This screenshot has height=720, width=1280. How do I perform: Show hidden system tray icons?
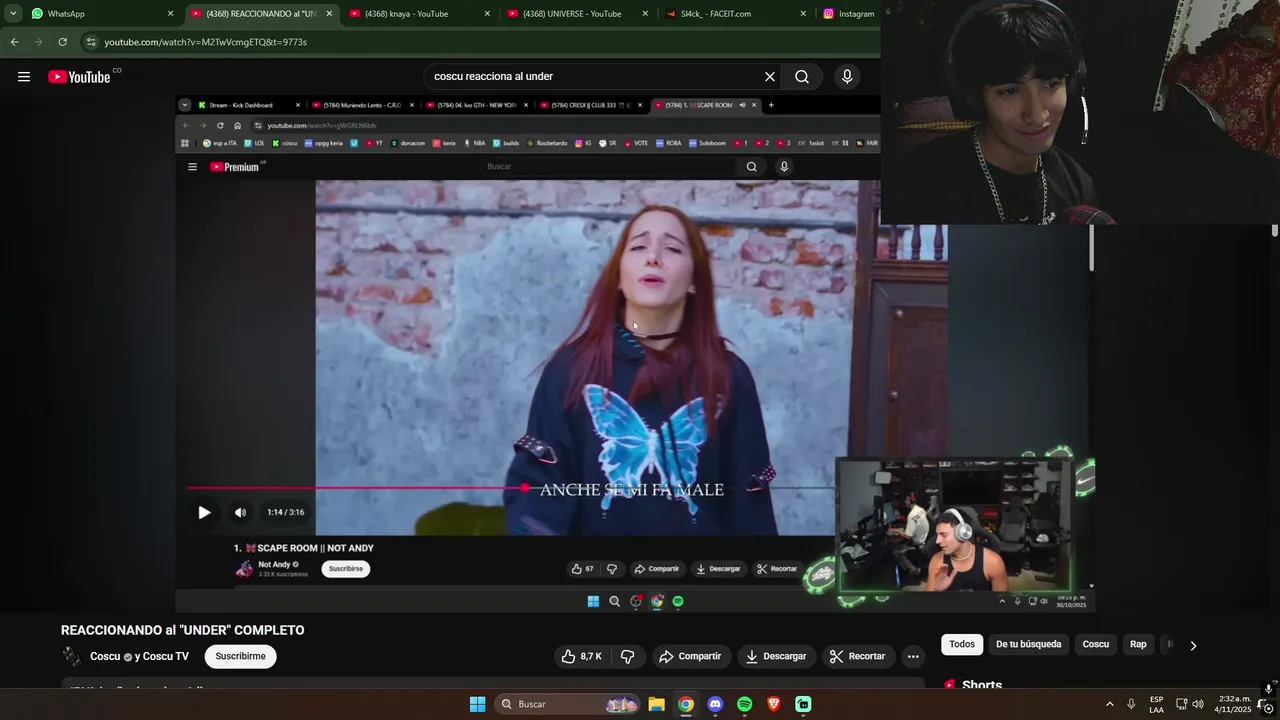[x=1109, y=704]
